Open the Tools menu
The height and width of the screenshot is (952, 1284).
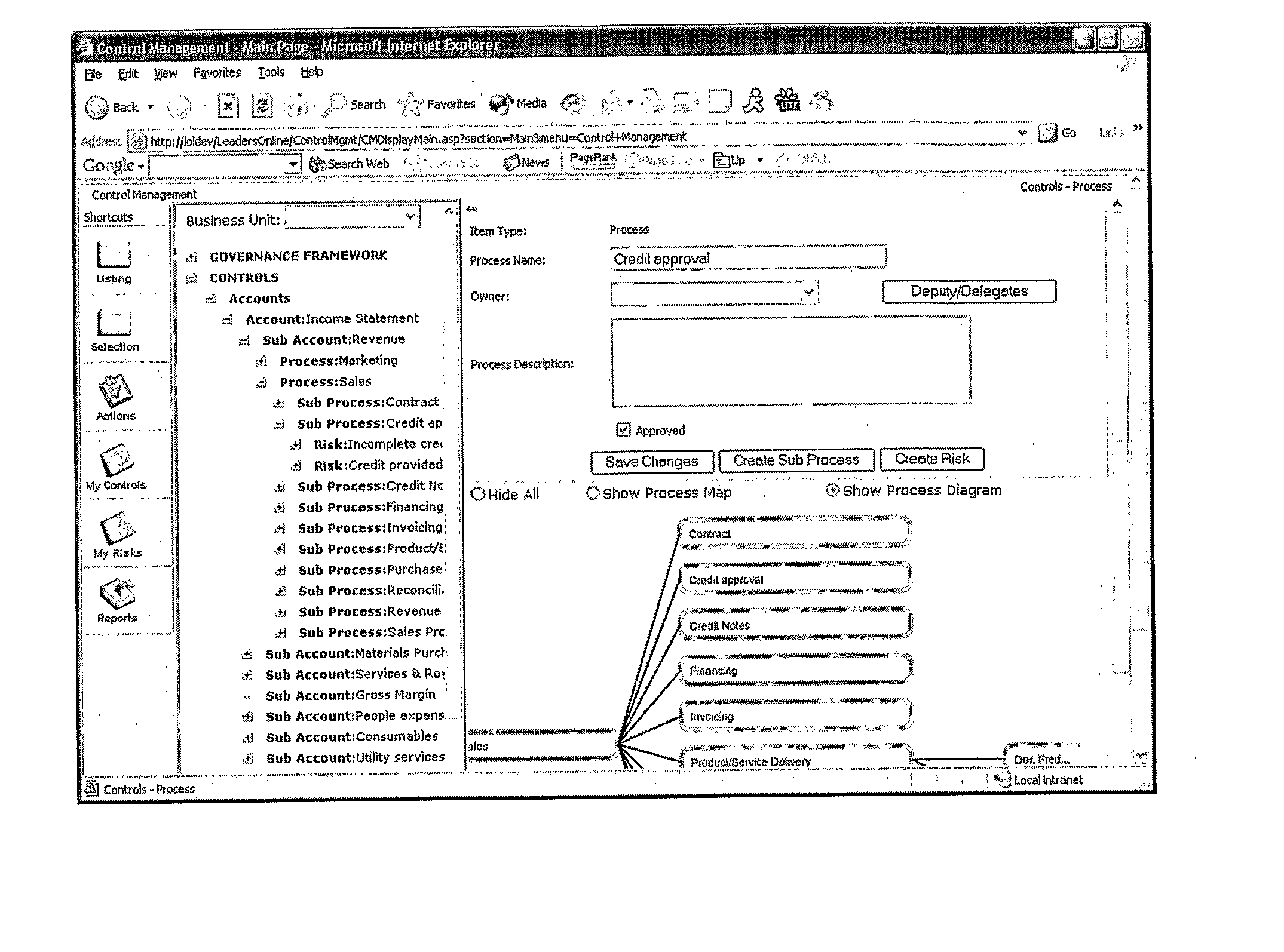click(271, 72)
